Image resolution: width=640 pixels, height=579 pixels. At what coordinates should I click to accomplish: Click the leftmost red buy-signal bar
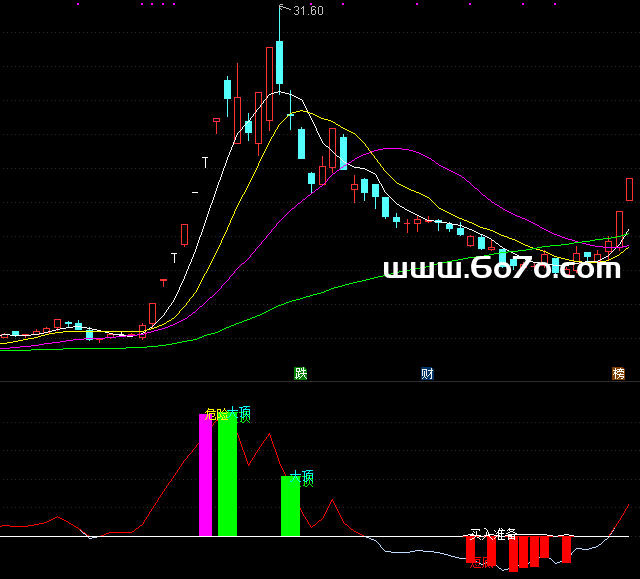coord(470,549)
